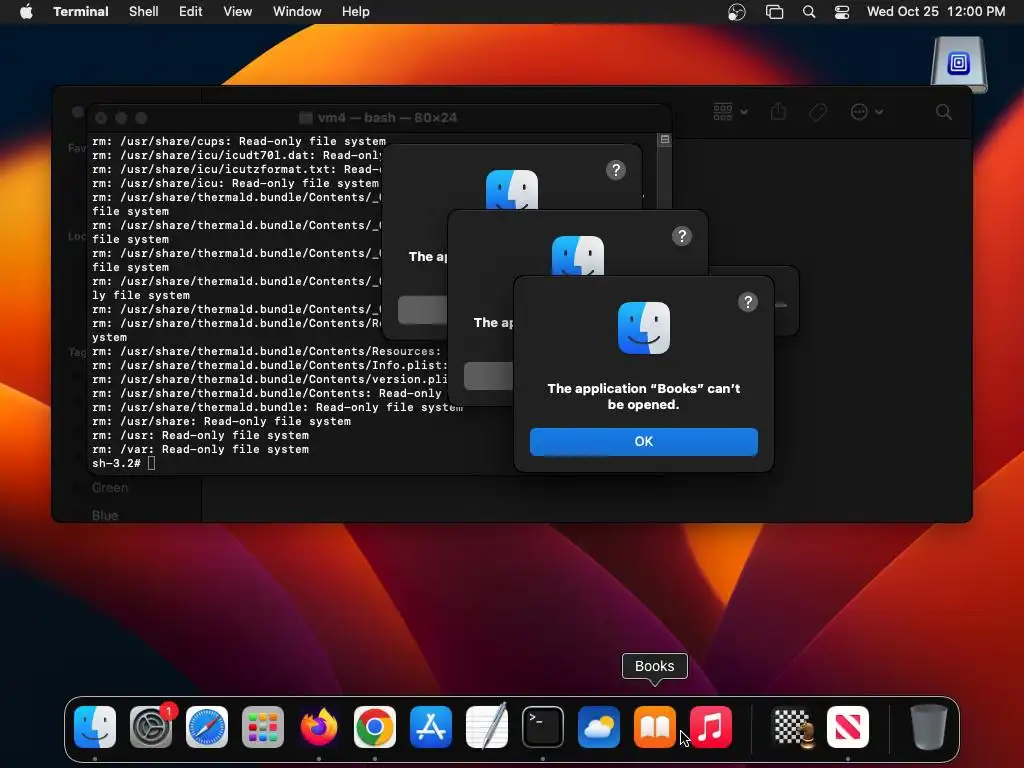Click the Siri-style menu bar status icon

click(x=737, y=12)
